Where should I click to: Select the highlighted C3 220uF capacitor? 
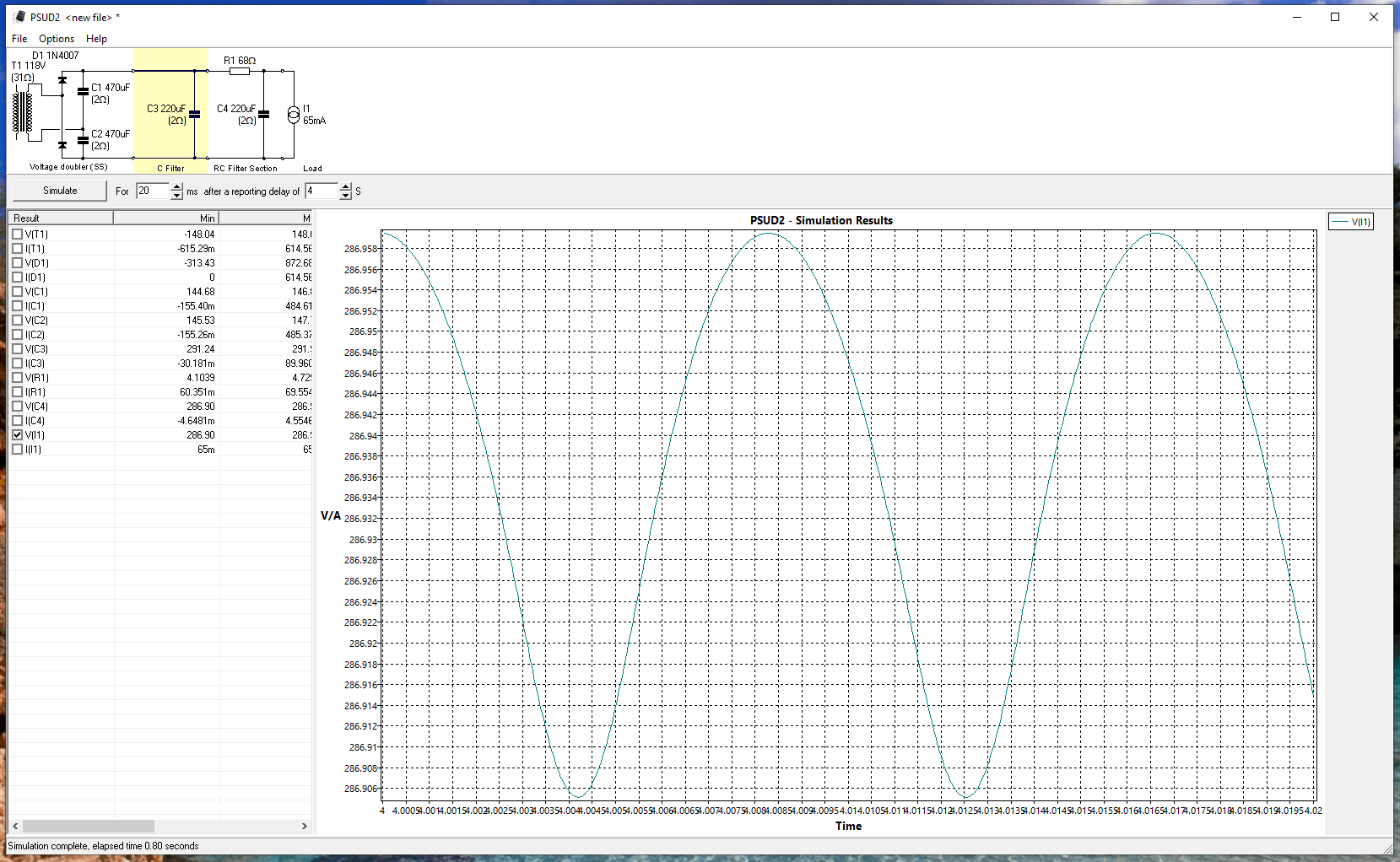[x=194, y=114]
